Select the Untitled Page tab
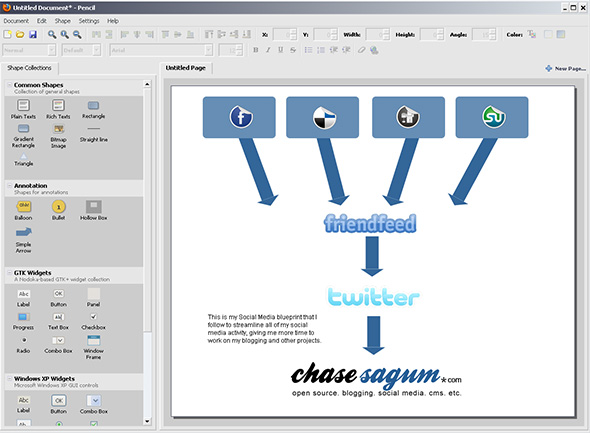590x433 pixels. [x=186, y=68]
